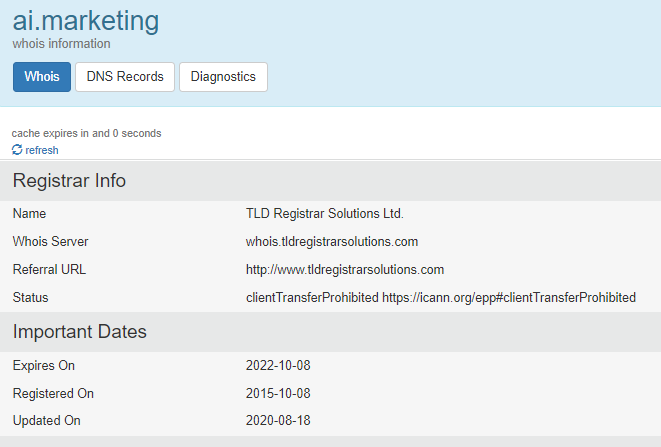
Task: Click the Registrar Info section header
Action: tap(69, 181)
